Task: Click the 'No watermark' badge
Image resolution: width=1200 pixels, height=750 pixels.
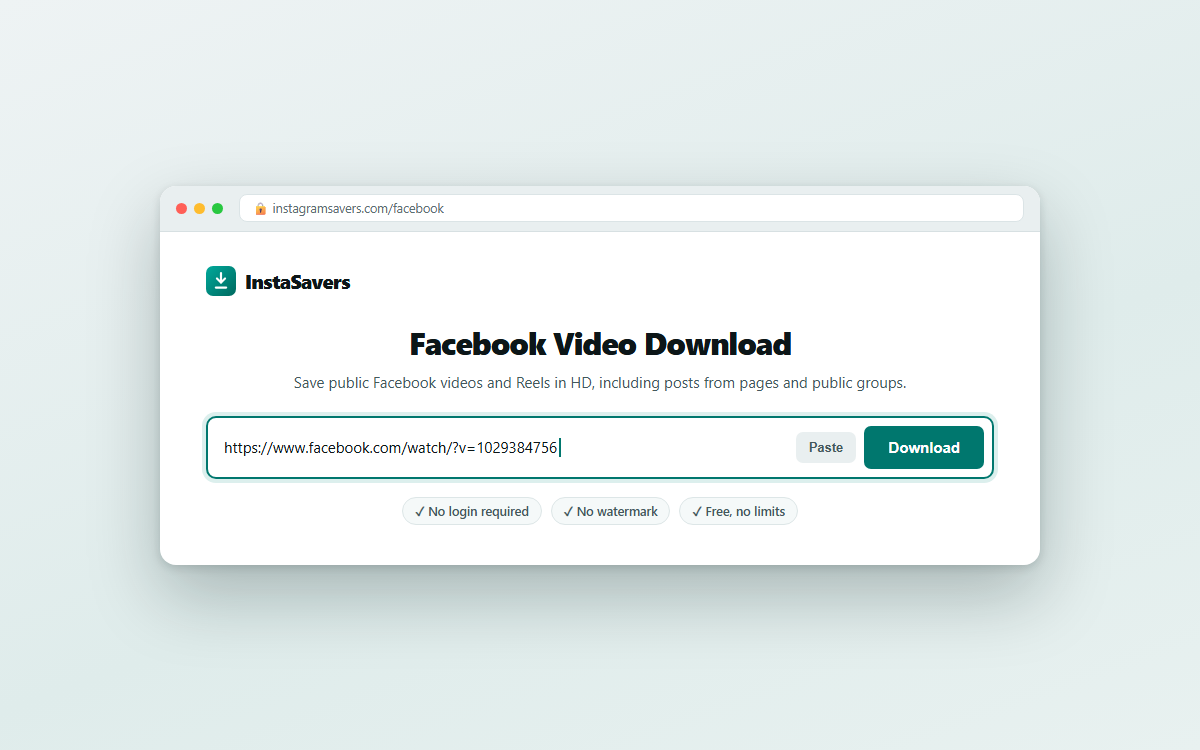Action: (610, 511)
